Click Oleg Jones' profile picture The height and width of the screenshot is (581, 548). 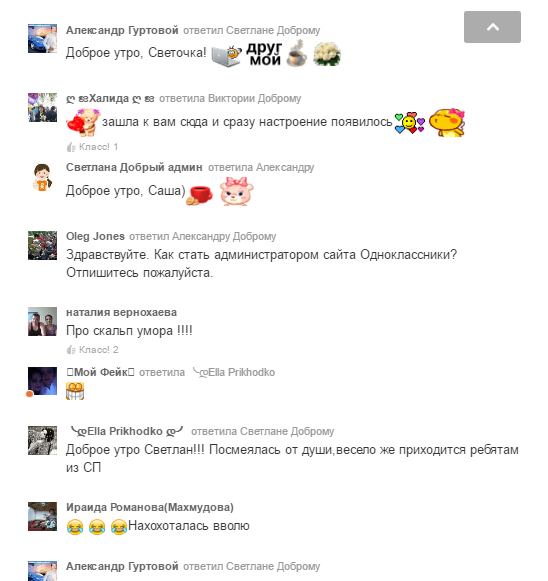point(43,245)
